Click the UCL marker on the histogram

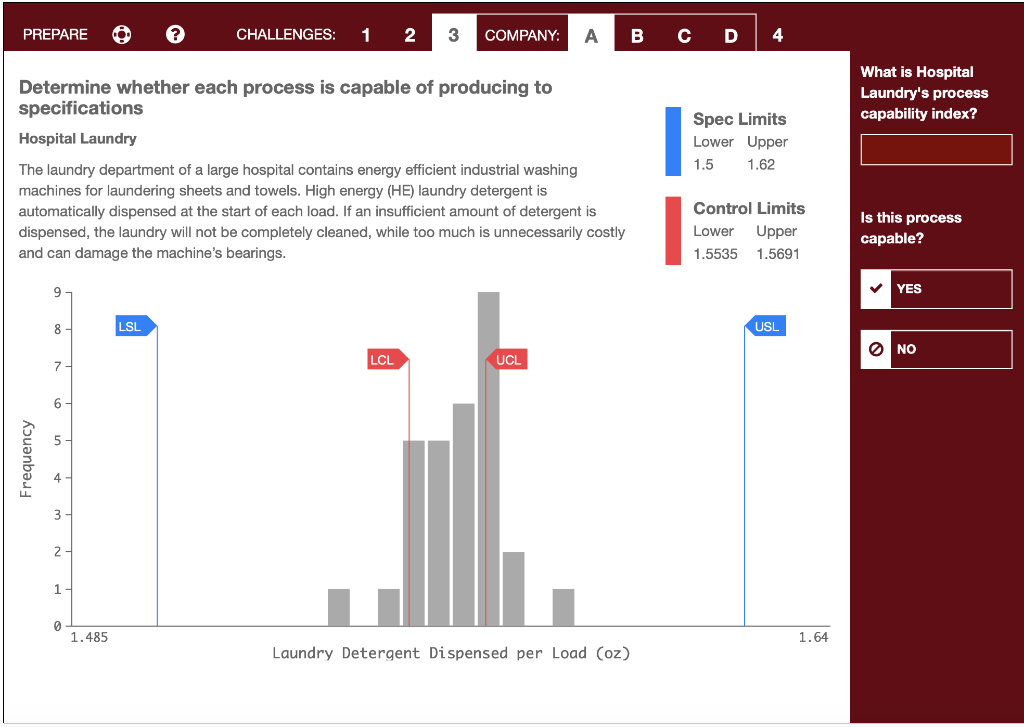click(507, 359)
